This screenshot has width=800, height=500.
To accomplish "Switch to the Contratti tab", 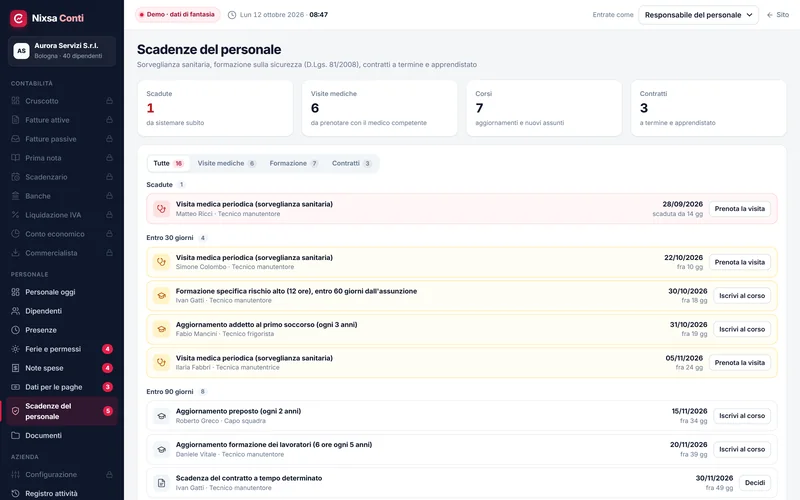I will point(351,163).
